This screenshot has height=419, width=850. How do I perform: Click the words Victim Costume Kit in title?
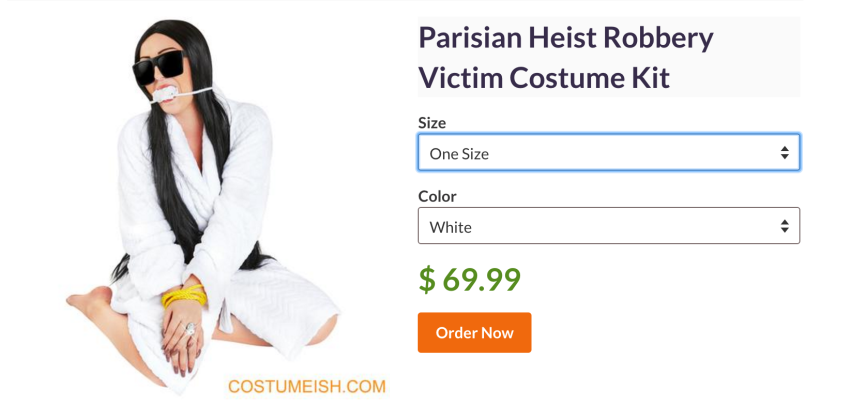544,78
